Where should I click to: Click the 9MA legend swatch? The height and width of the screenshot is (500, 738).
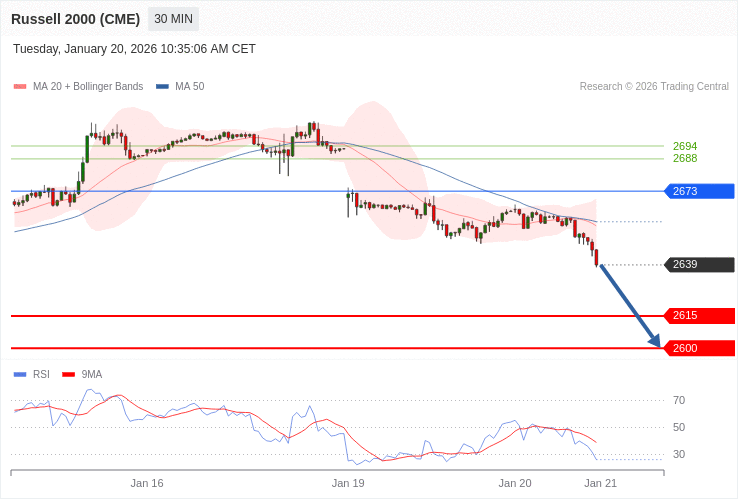point(69,375)
